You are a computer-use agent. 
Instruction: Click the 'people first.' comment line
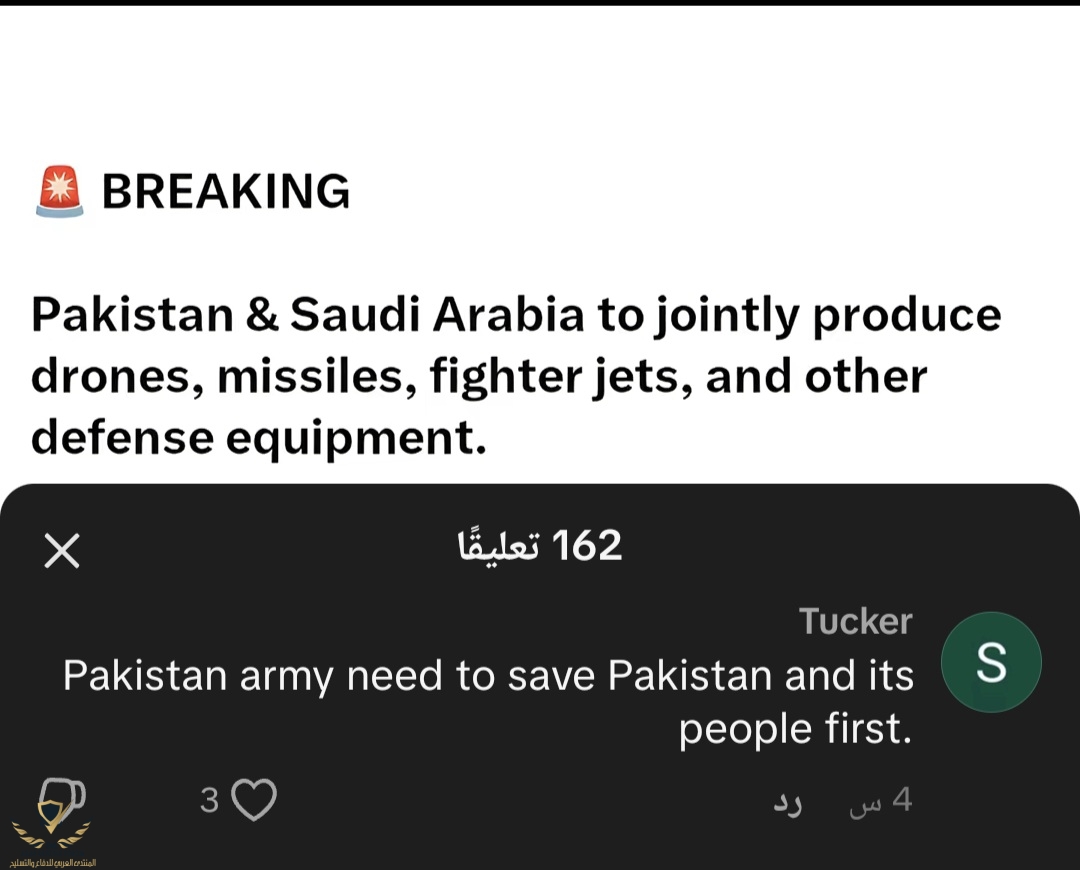pyautogui.click(x=795, y=729)
